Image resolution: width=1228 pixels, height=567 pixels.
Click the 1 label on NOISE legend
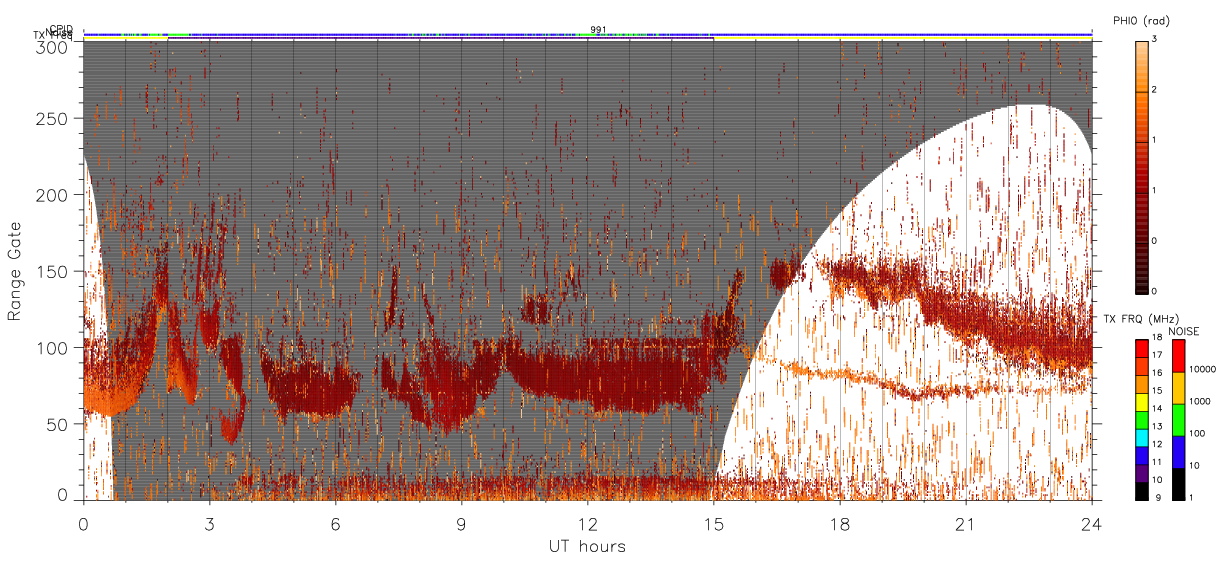[1191, 497]
